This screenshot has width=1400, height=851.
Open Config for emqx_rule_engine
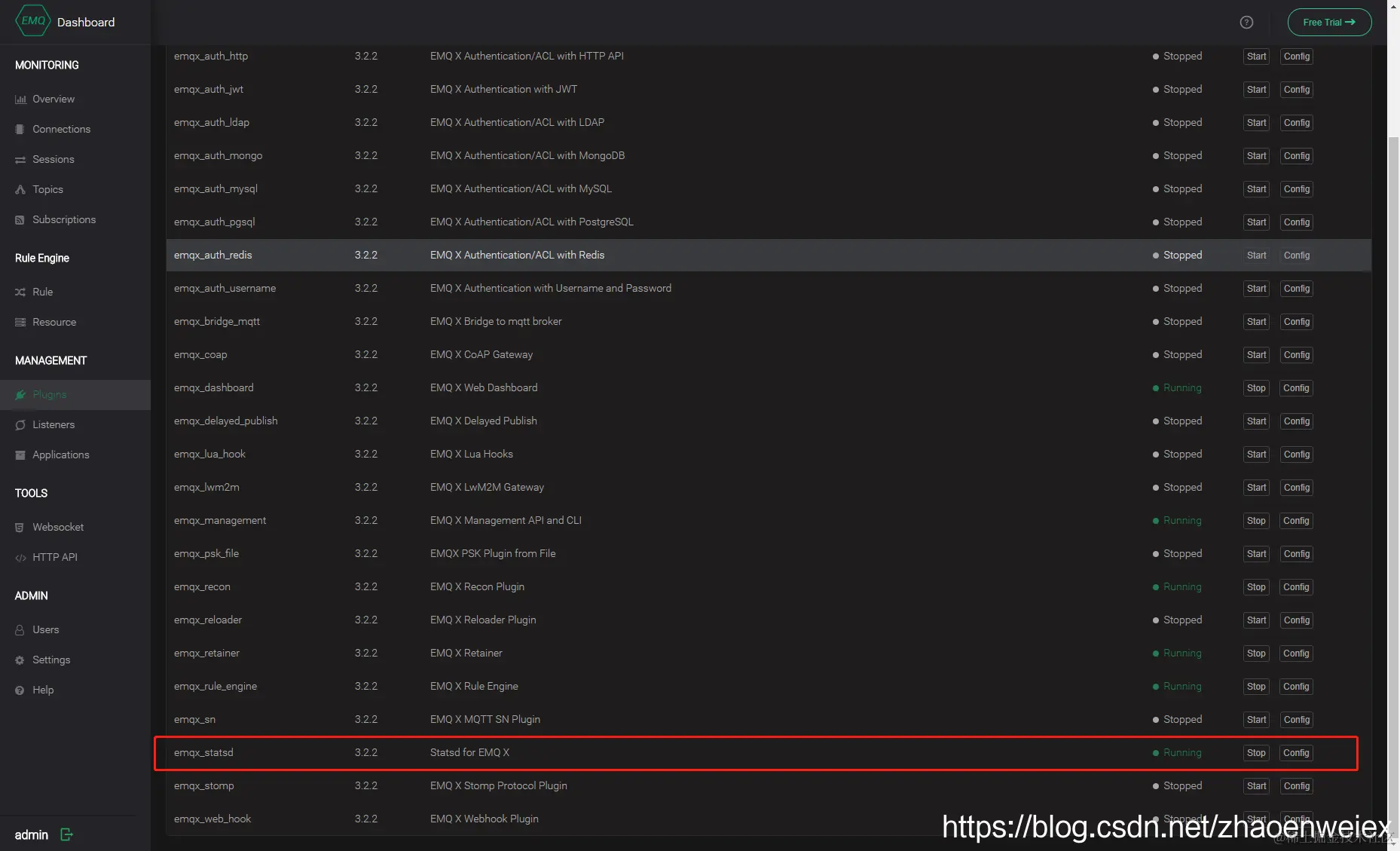coord(1296,687)
